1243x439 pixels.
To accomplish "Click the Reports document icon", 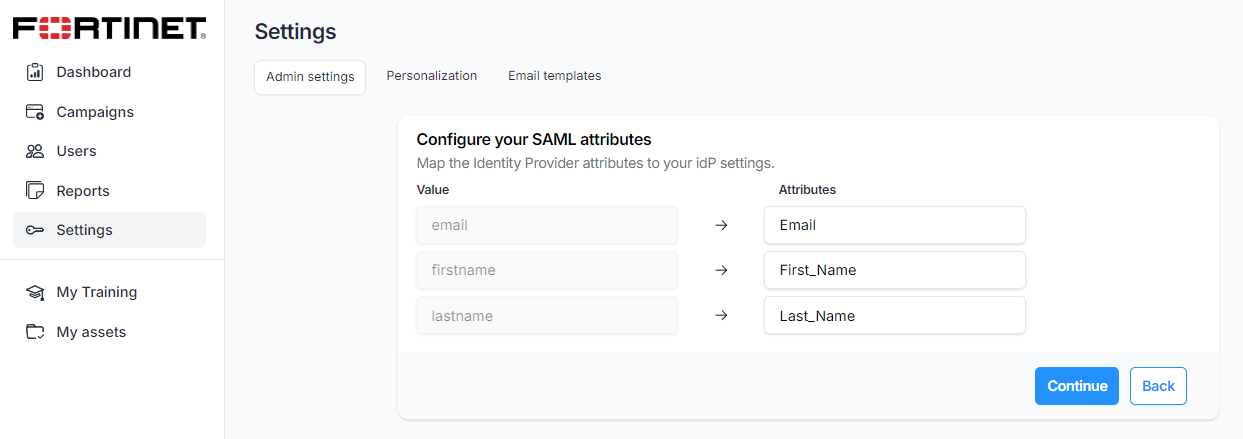I will click(35, 191).
